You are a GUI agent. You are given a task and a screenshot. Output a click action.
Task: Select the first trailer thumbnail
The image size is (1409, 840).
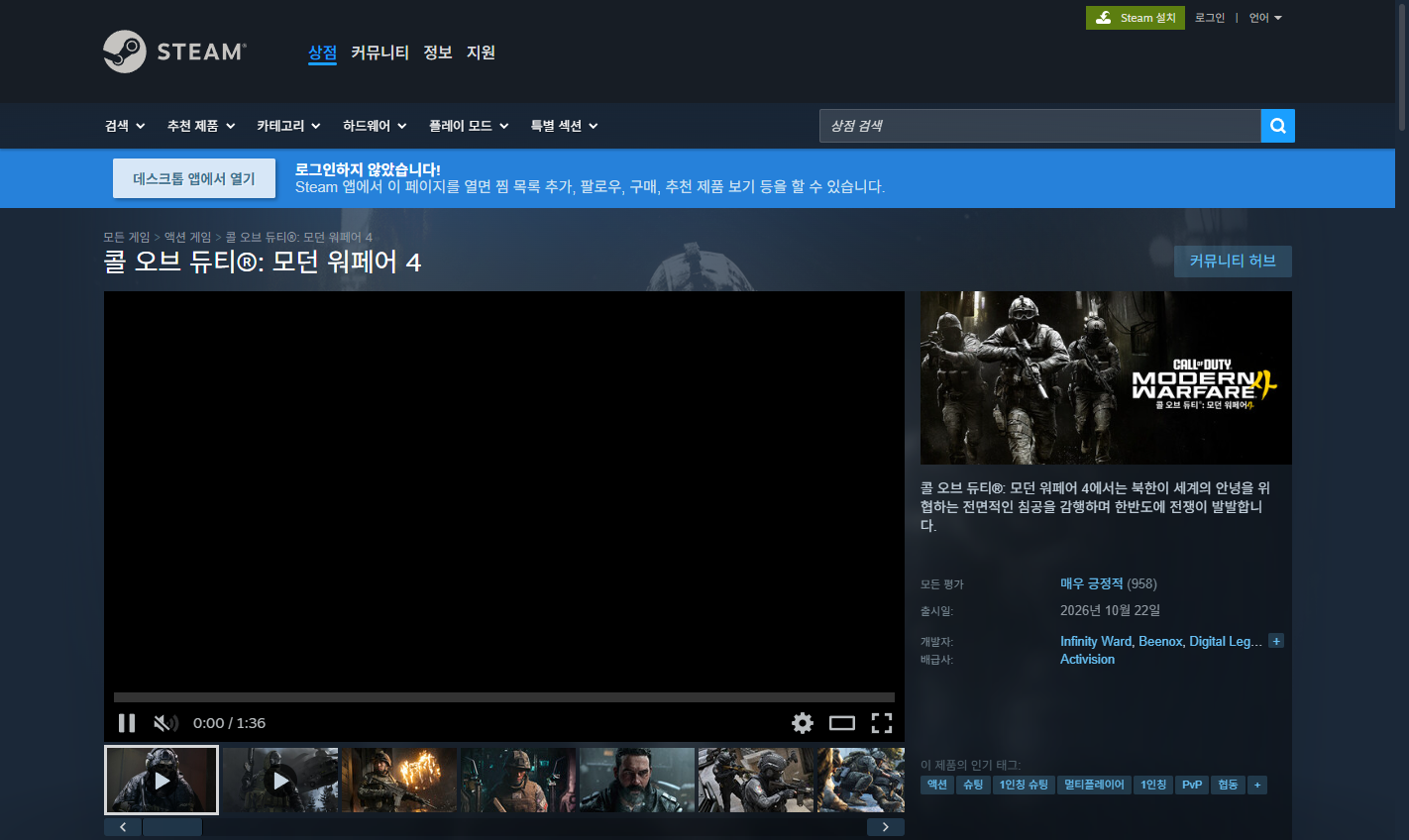[x=162, y=780]
